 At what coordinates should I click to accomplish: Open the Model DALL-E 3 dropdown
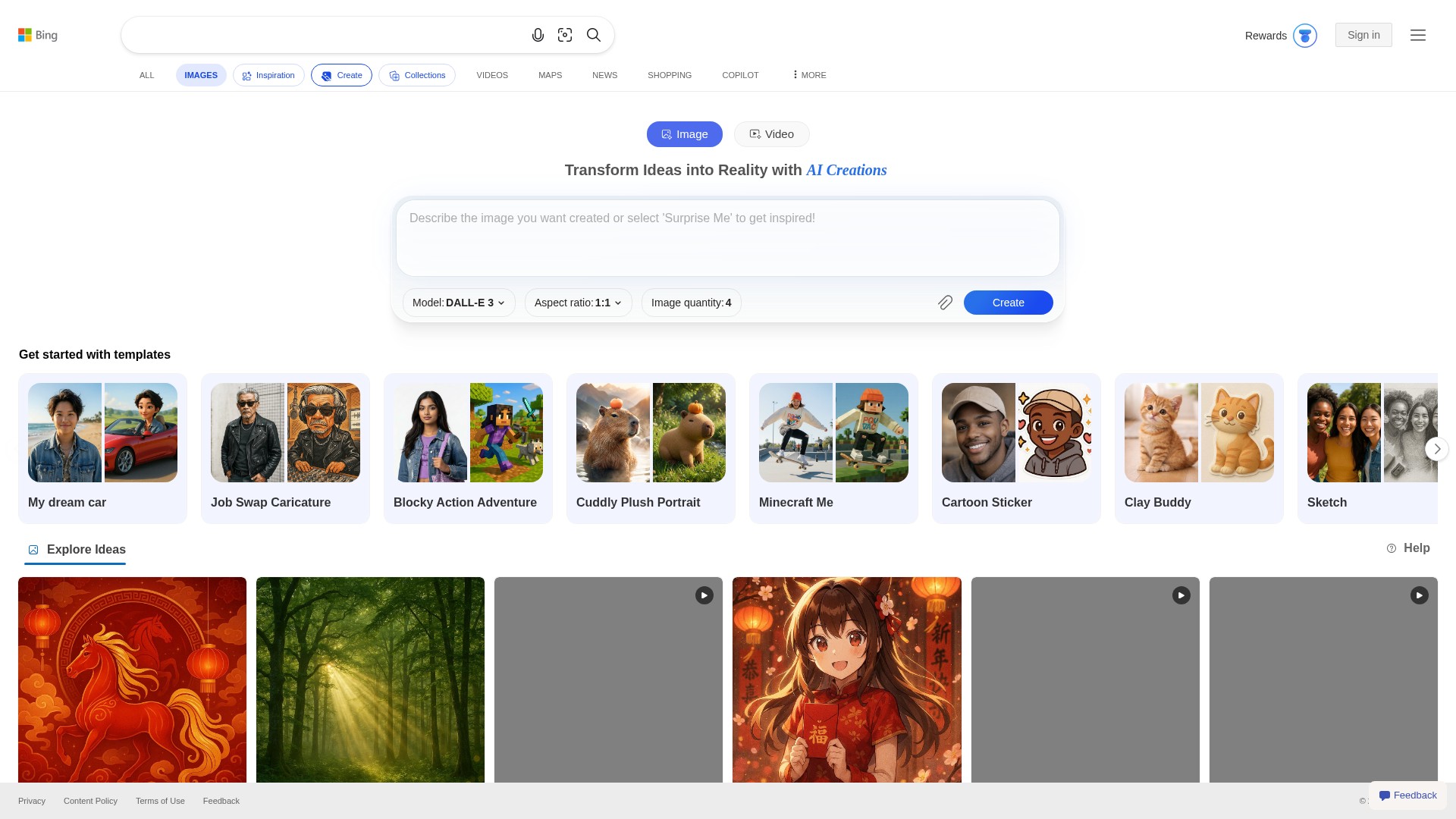tap(459, 303)
